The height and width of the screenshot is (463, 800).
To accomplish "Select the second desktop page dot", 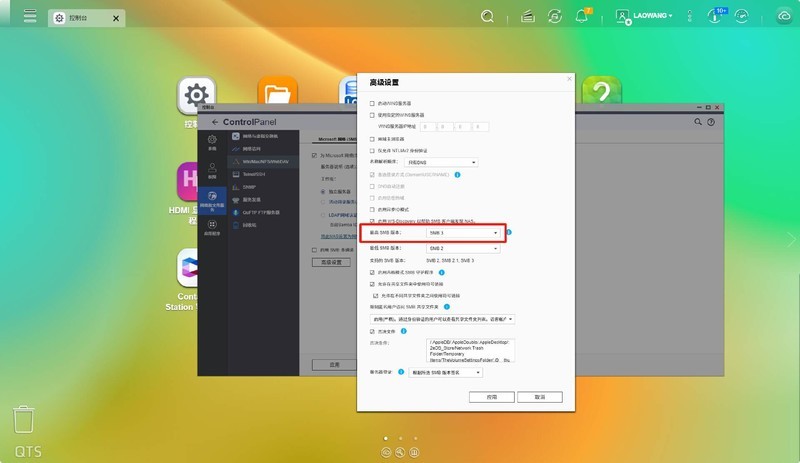I will click(x=401, y=438).
